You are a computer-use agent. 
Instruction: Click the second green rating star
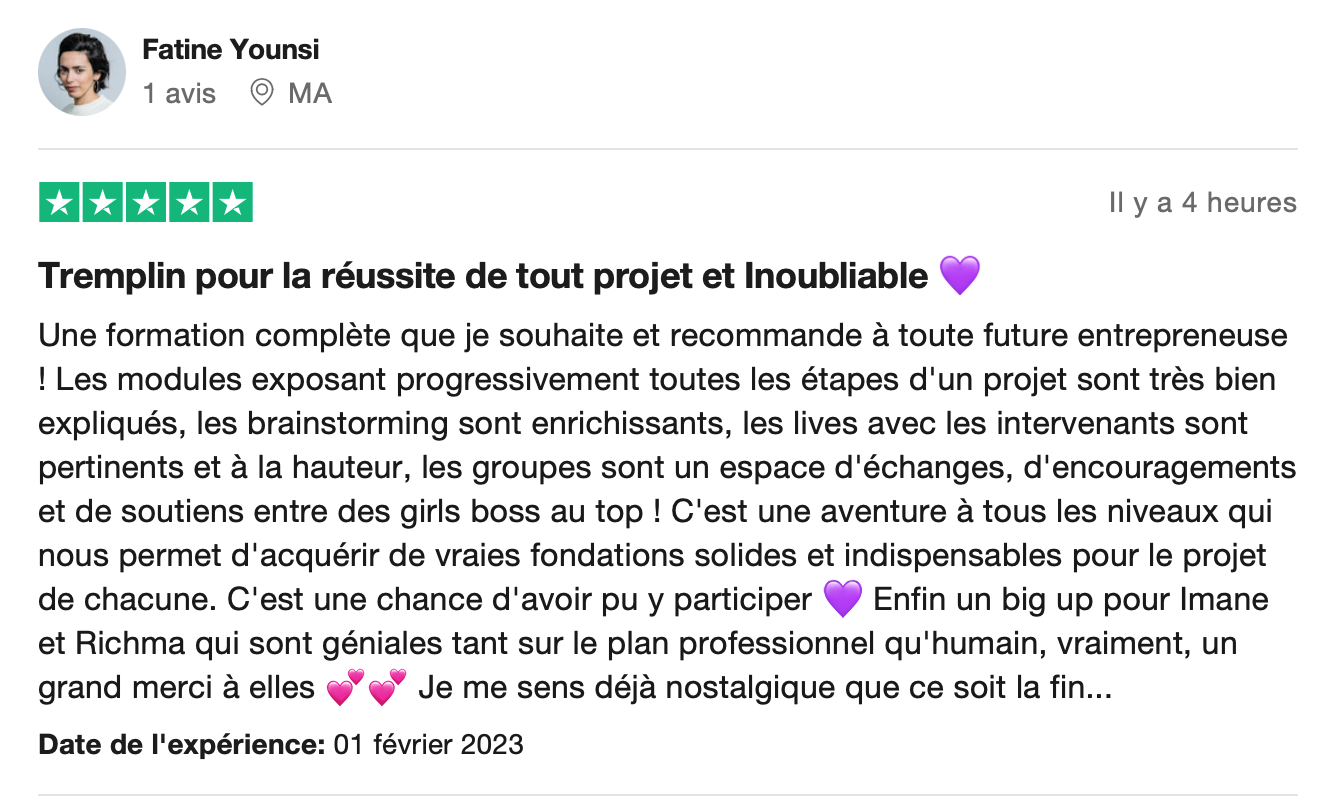103,203
